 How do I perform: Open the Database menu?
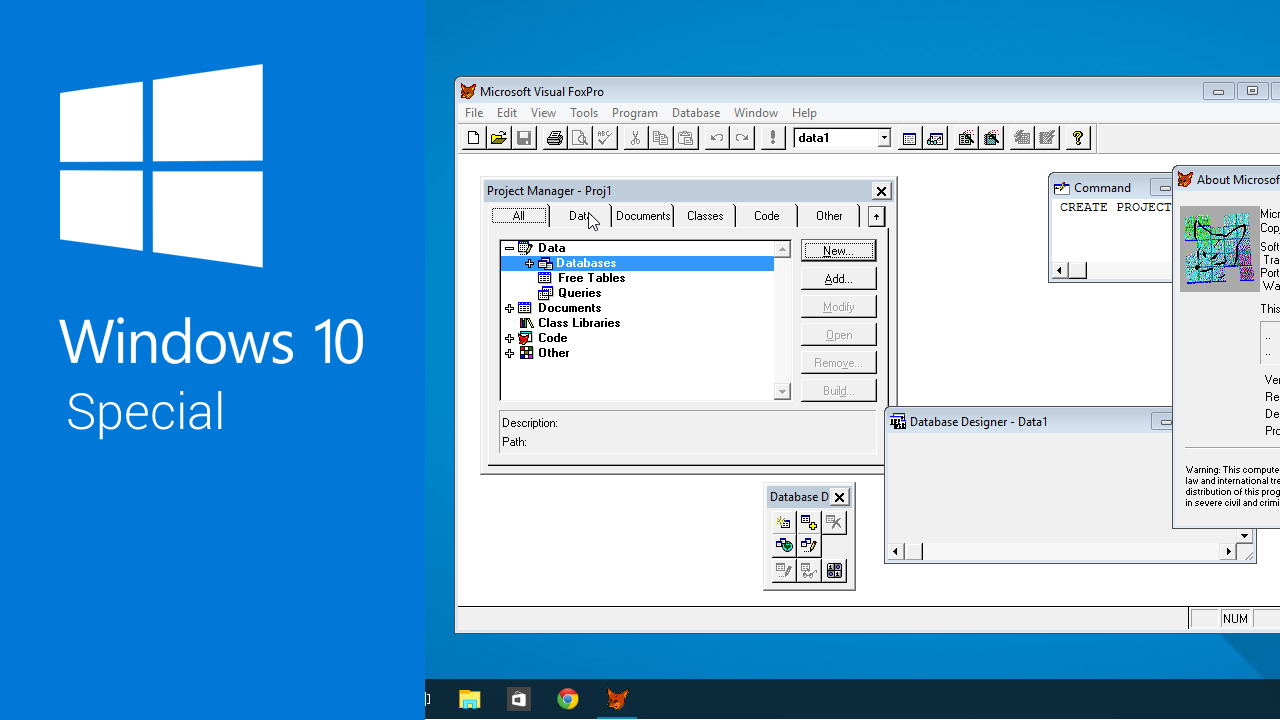tap(695, 113)
